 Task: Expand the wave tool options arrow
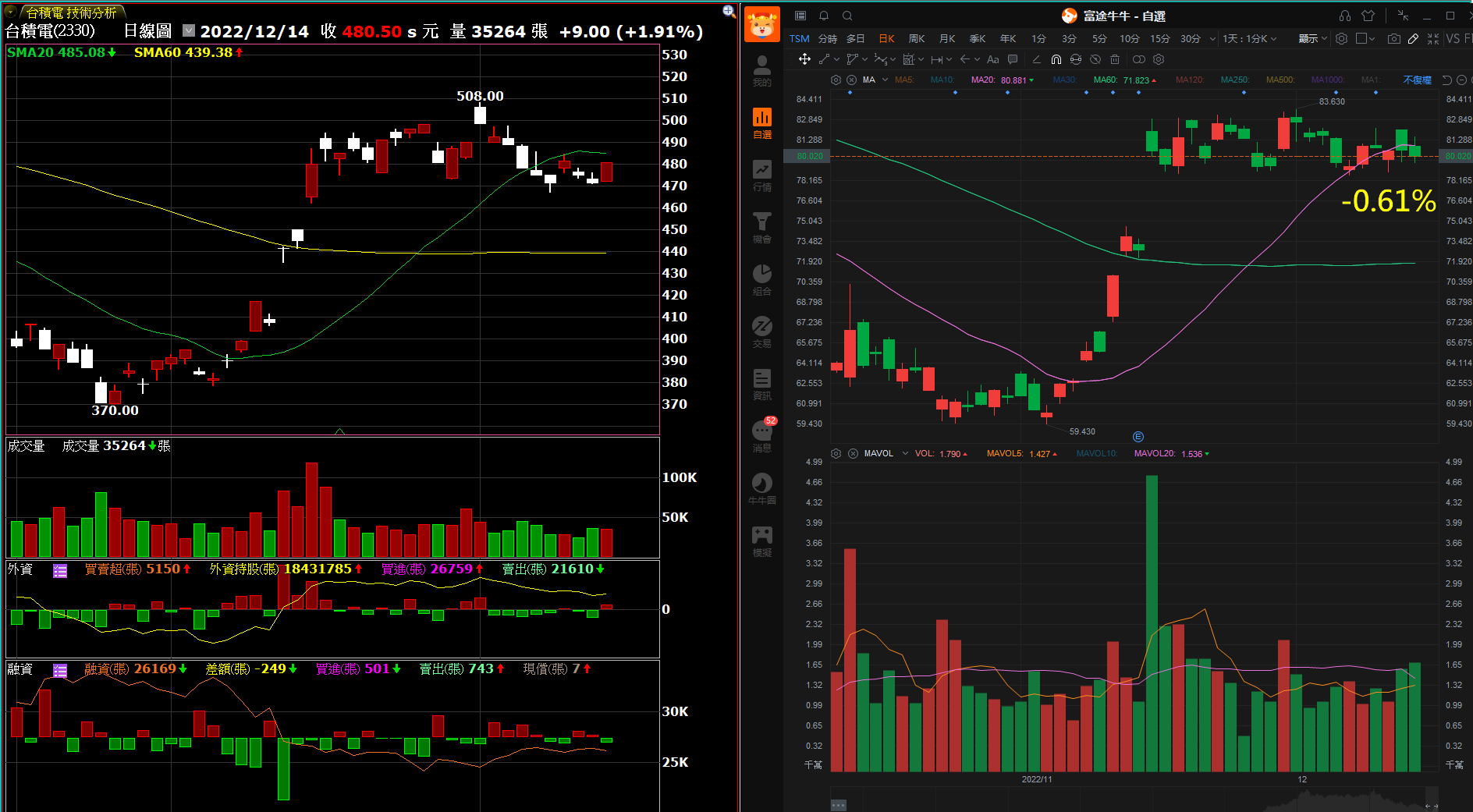(893, 59)
